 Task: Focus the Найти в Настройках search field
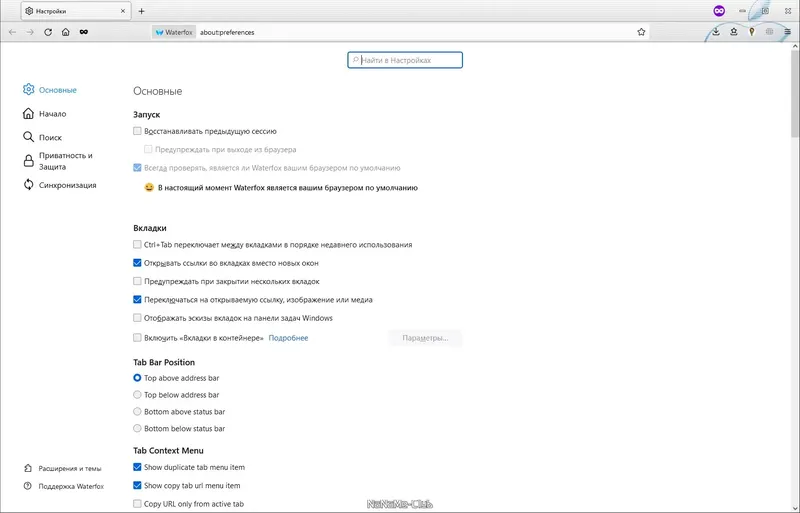[405, 60]
